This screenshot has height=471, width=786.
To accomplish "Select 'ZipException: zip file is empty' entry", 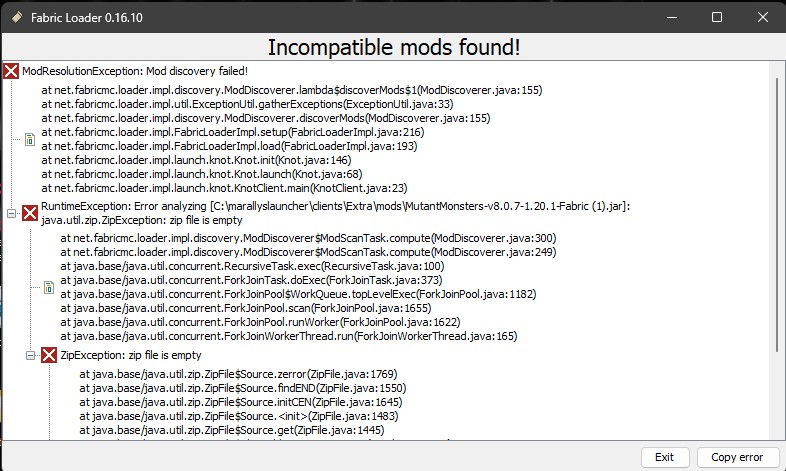I will coord(131,355).
